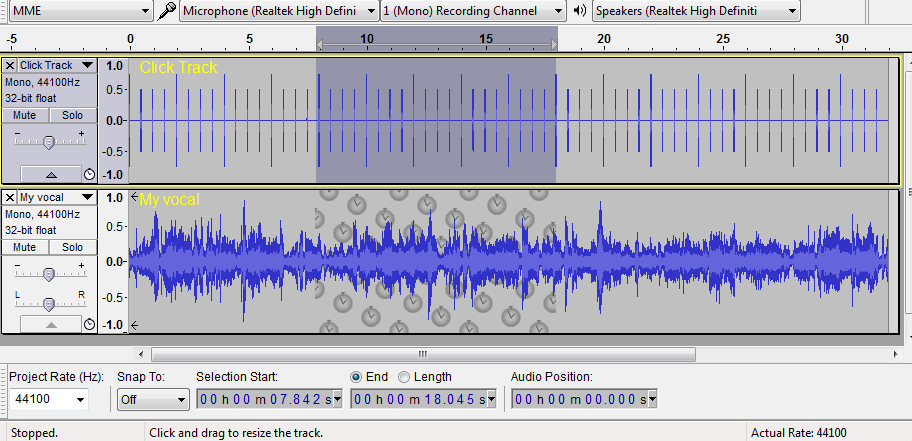This screenshot has height=441, width=912.
Task: Click the selection right edge marker in ruler
Action: point(554,45)
